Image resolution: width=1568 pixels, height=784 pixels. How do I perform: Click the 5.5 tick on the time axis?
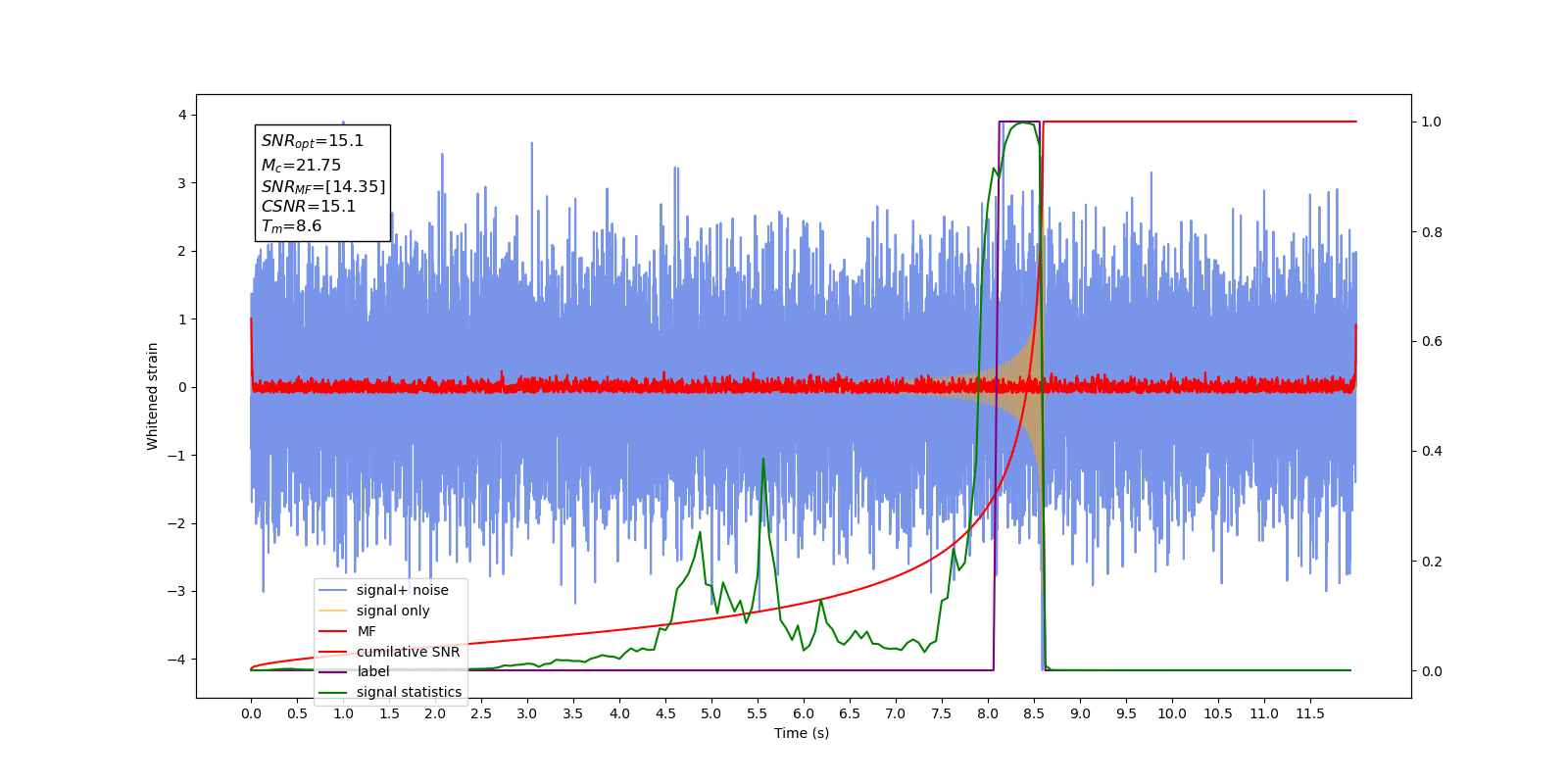pos(758,713)
